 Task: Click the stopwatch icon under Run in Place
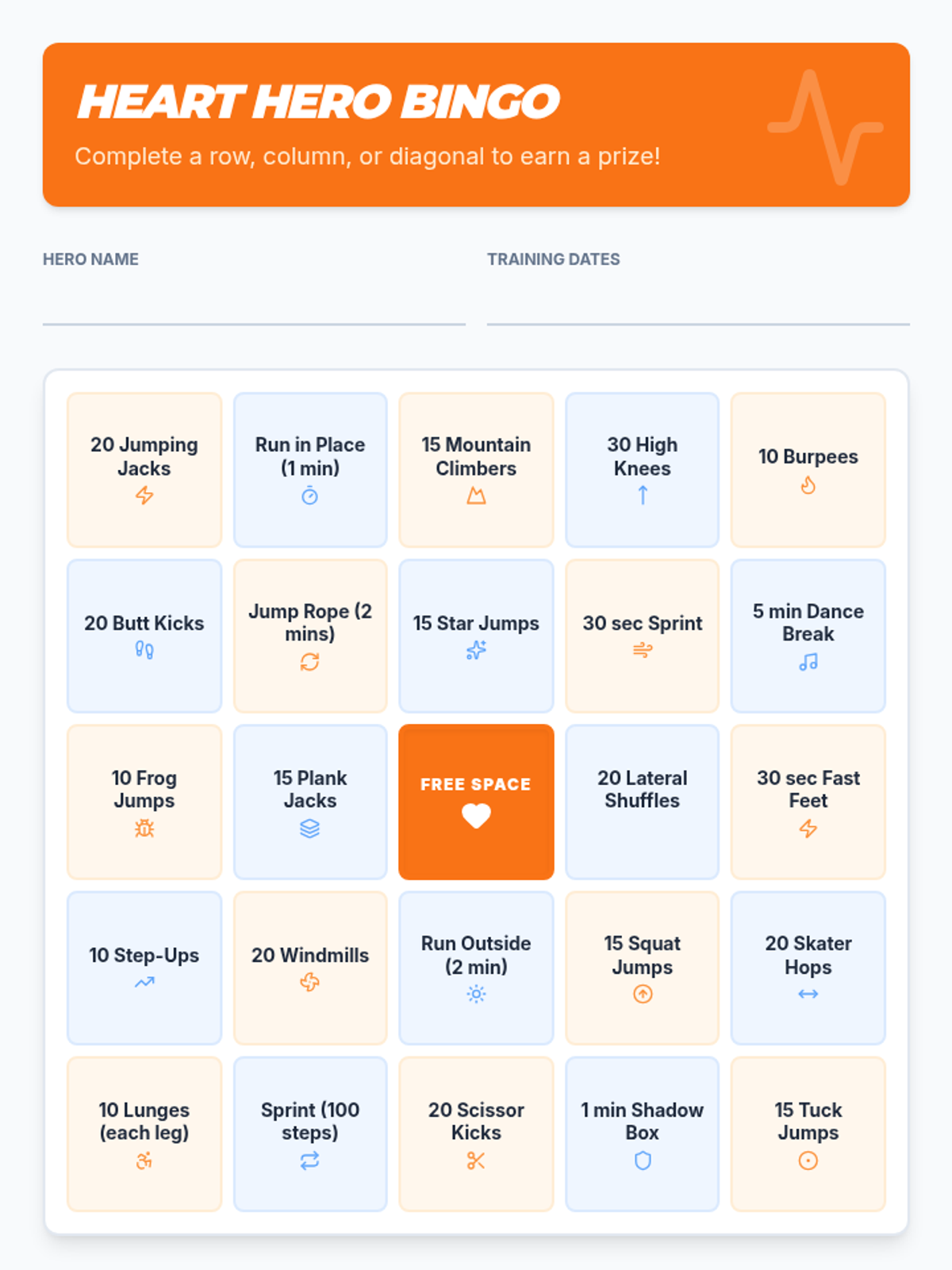[x=309, y=496]
